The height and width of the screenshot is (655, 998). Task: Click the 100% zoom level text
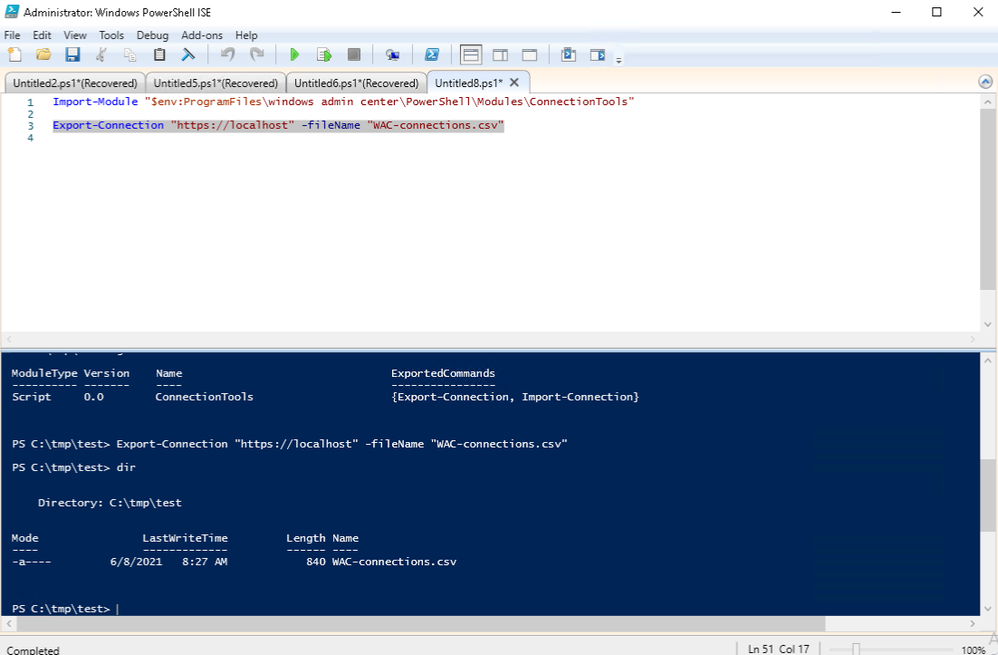tap(973, 649)
